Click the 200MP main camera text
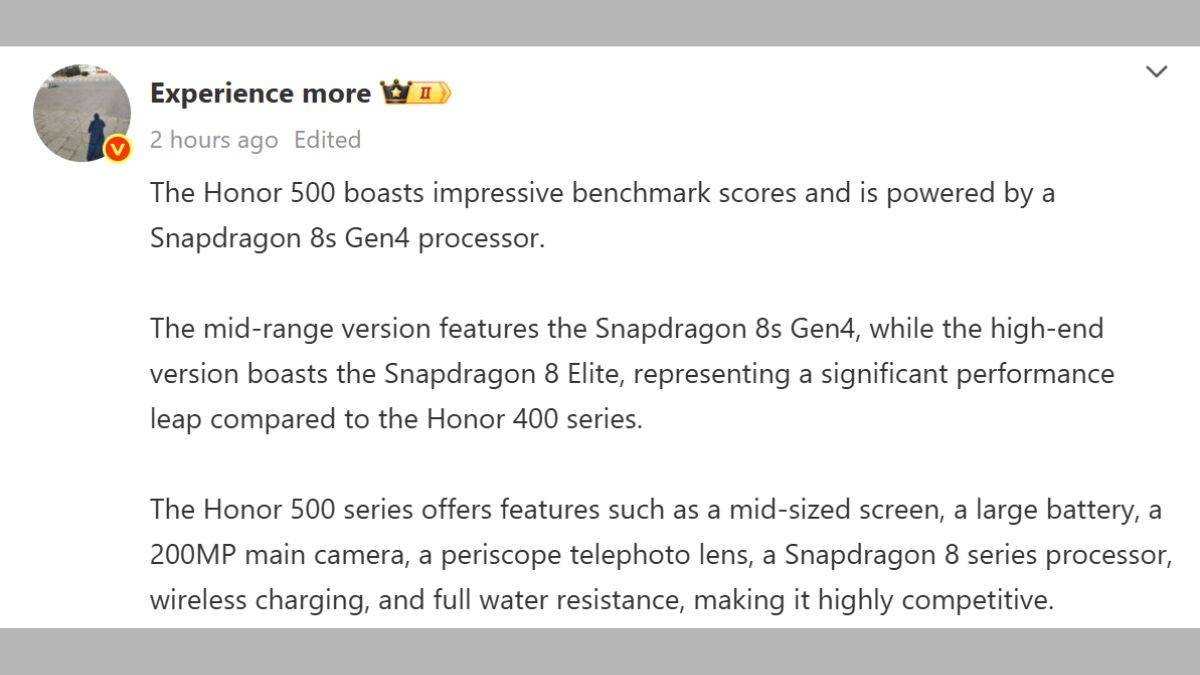The height and width of the screenshot is (675, 1200). click(x=255, y=555)
